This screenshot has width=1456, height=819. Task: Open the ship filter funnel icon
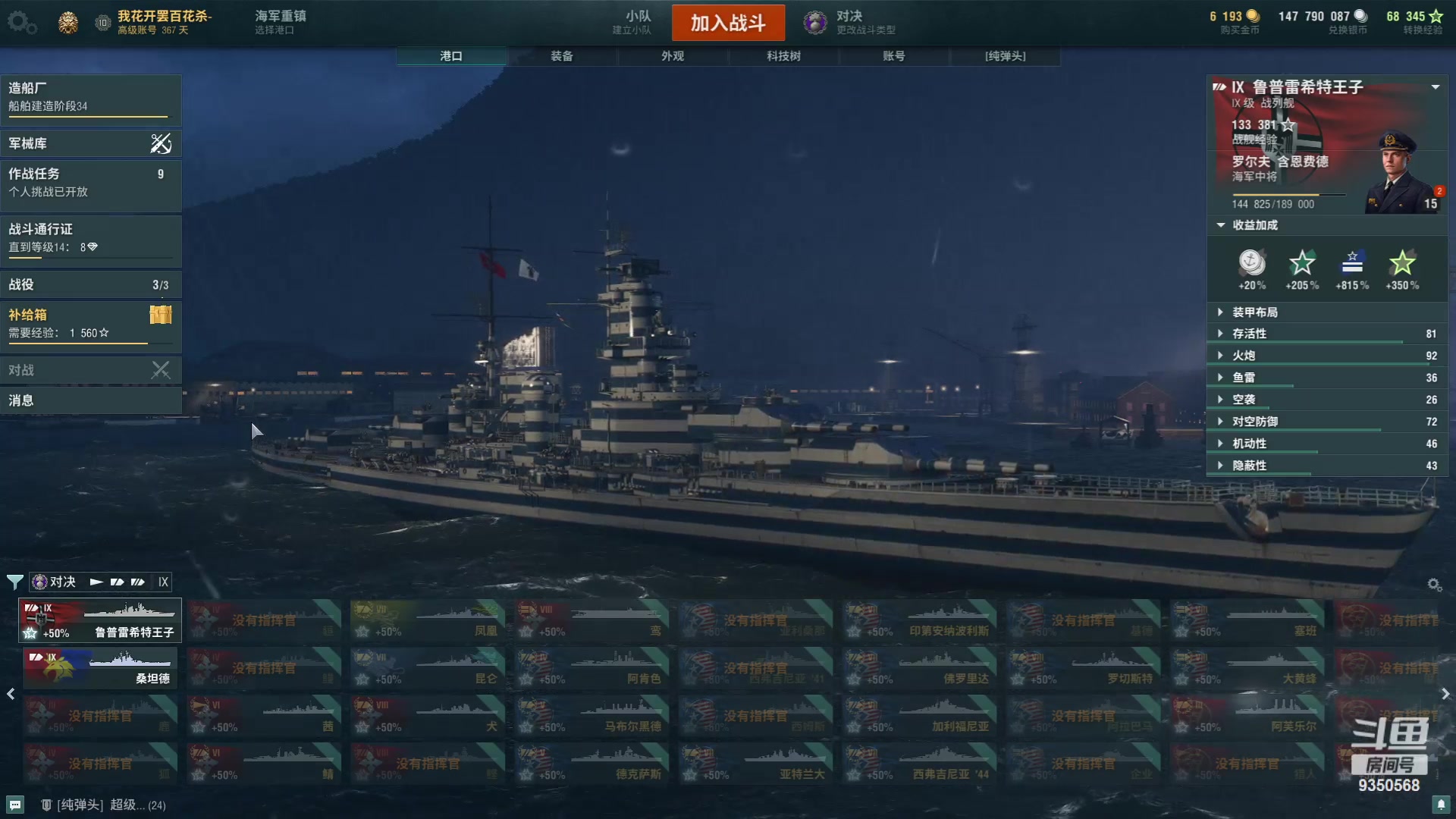[x=14, y=582]
